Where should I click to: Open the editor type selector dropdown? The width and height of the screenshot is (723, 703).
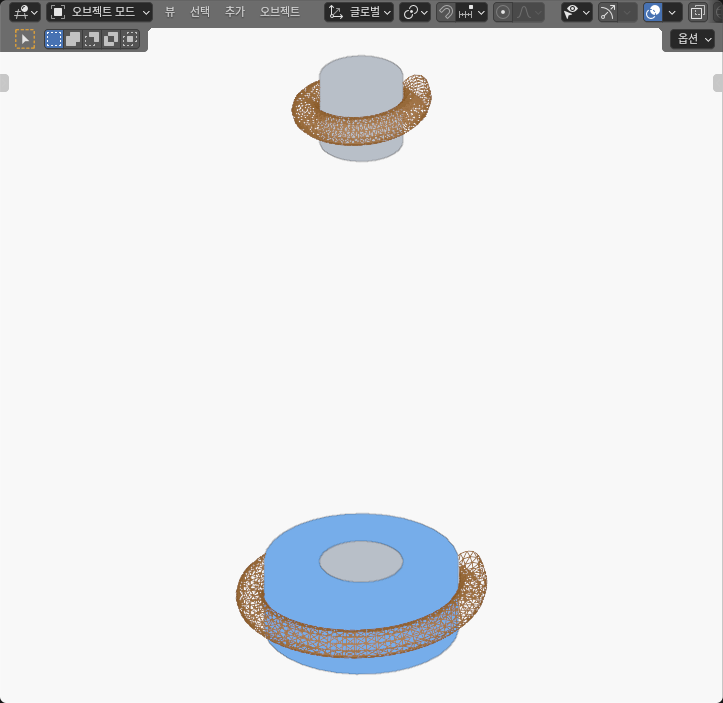pos(25,12)
